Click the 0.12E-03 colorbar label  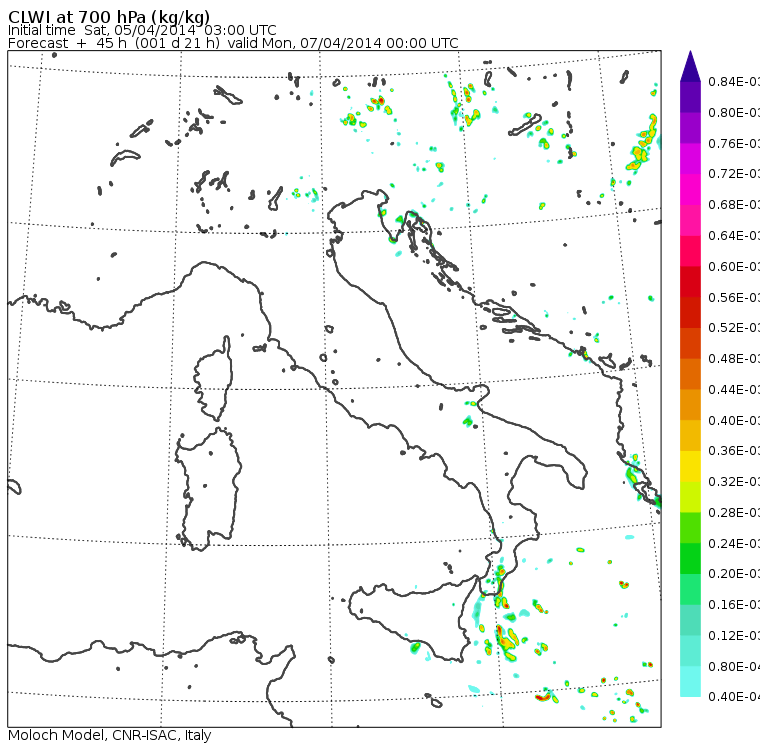click(x=734, y=636)
